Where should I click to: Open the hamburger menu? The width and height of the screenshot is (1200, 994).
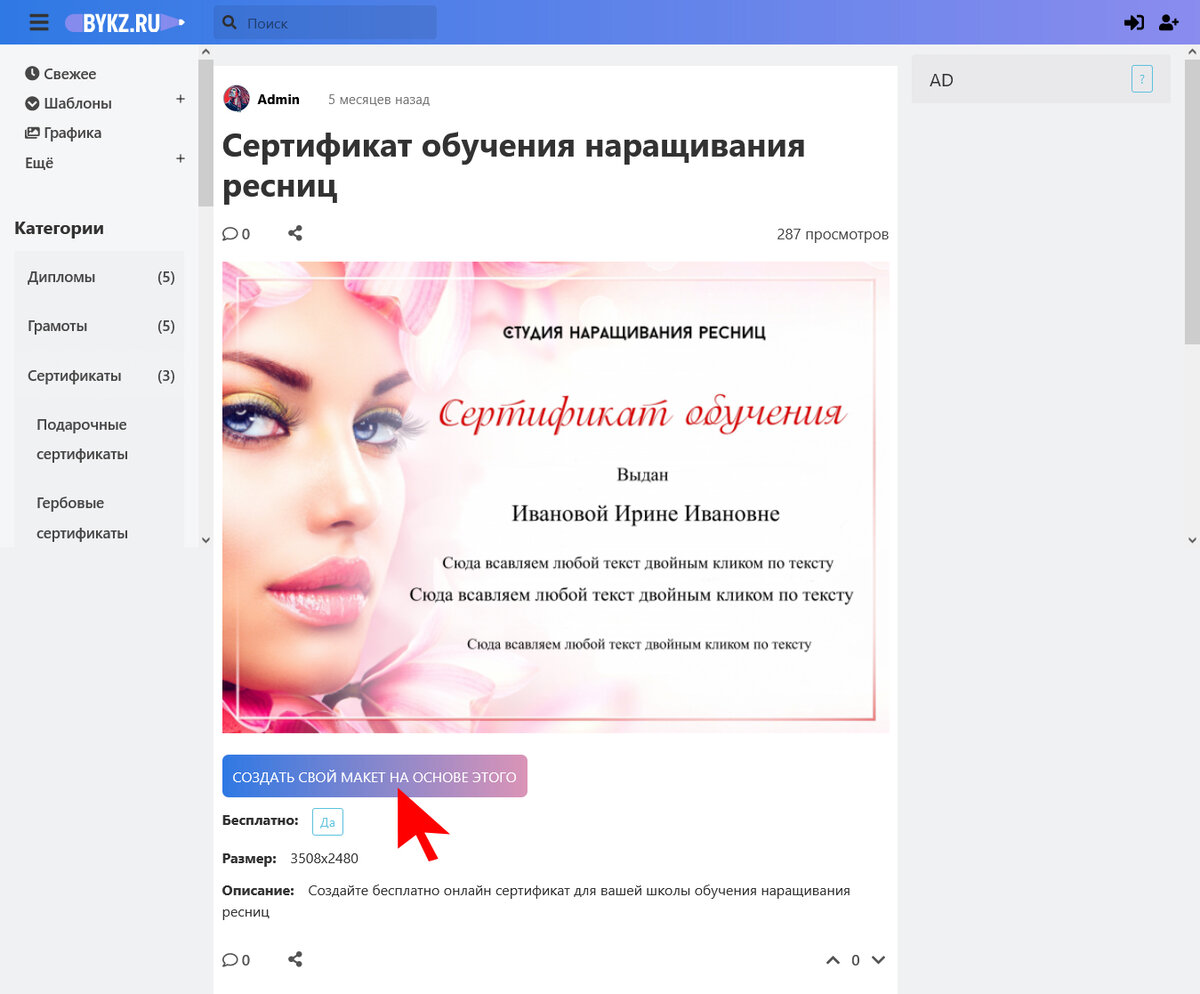coord(39,21)
